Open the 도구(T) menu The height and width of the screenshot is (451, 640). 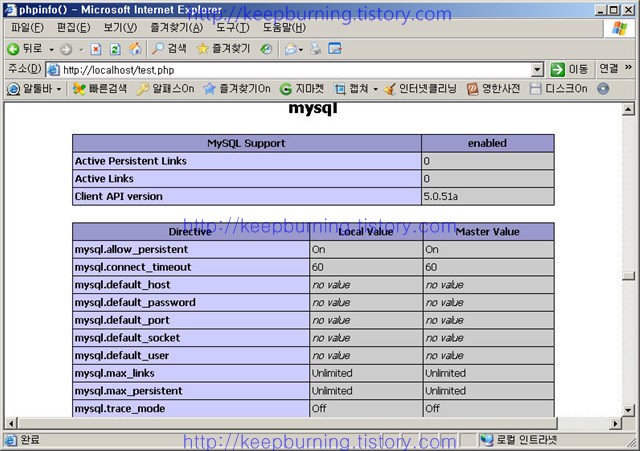pos(233,28)
